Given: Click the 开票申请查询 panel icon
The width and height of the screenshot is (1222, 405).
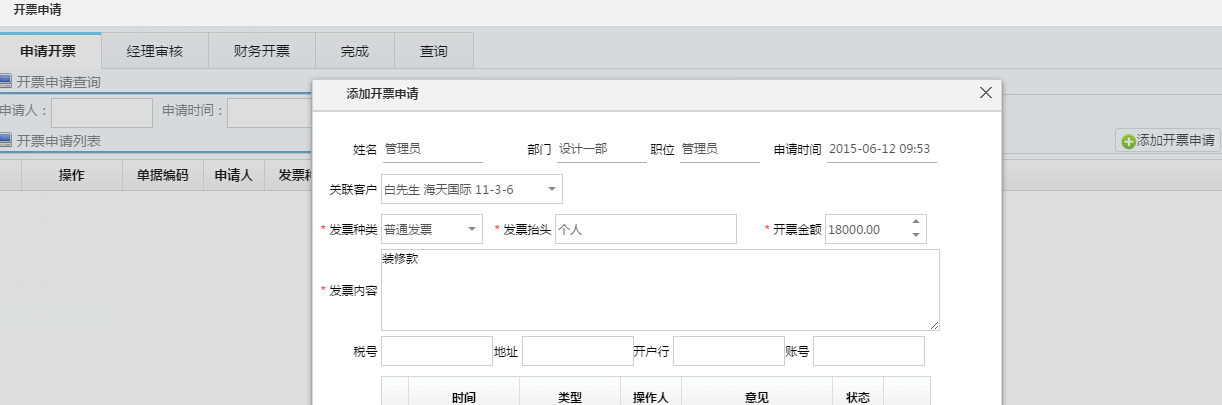Looking at the screenshot, I should pyautogui.click(x=5, y=82).
